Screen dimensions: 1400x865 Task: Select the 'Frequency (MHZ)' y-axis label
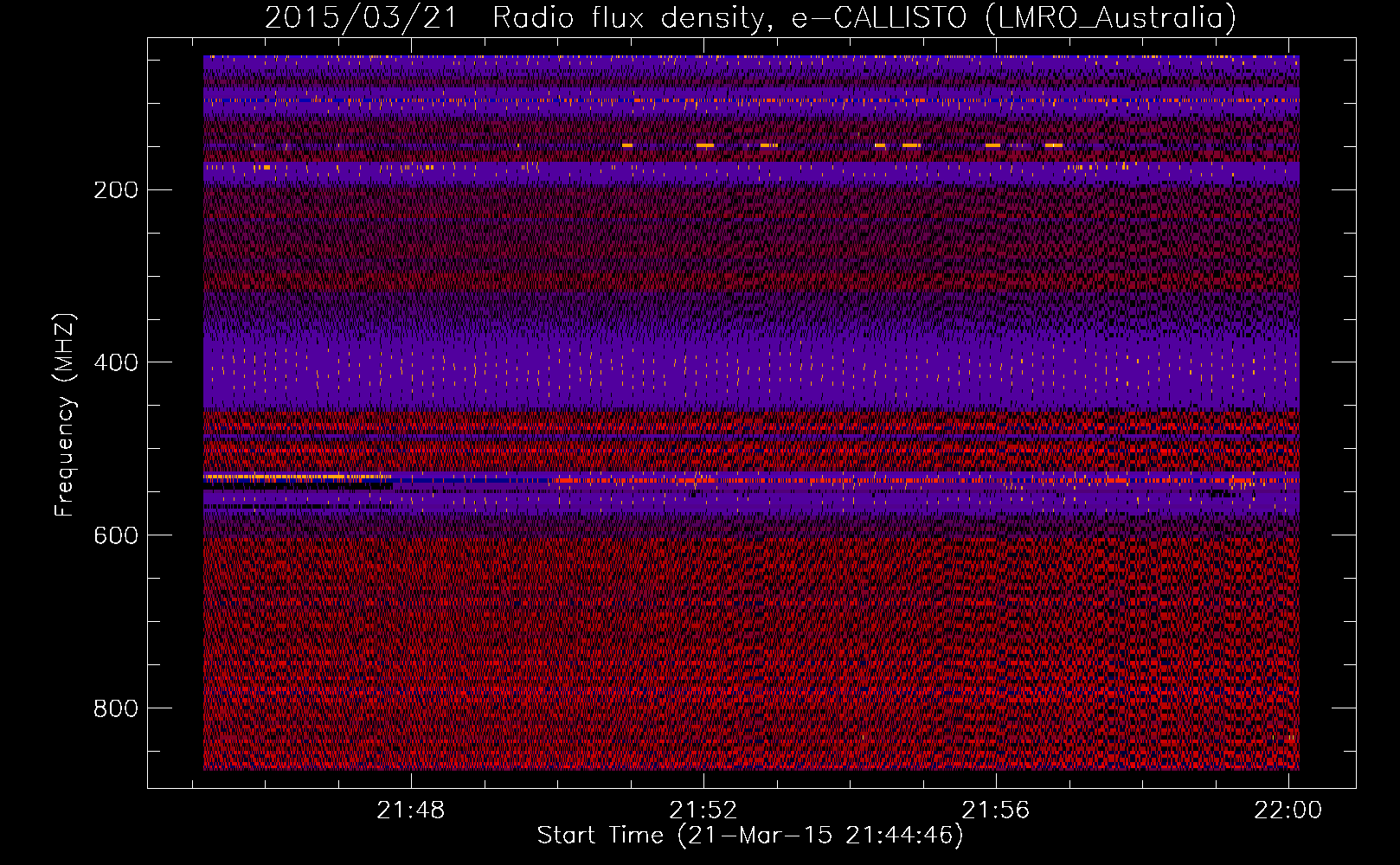(x=65, y=414)
